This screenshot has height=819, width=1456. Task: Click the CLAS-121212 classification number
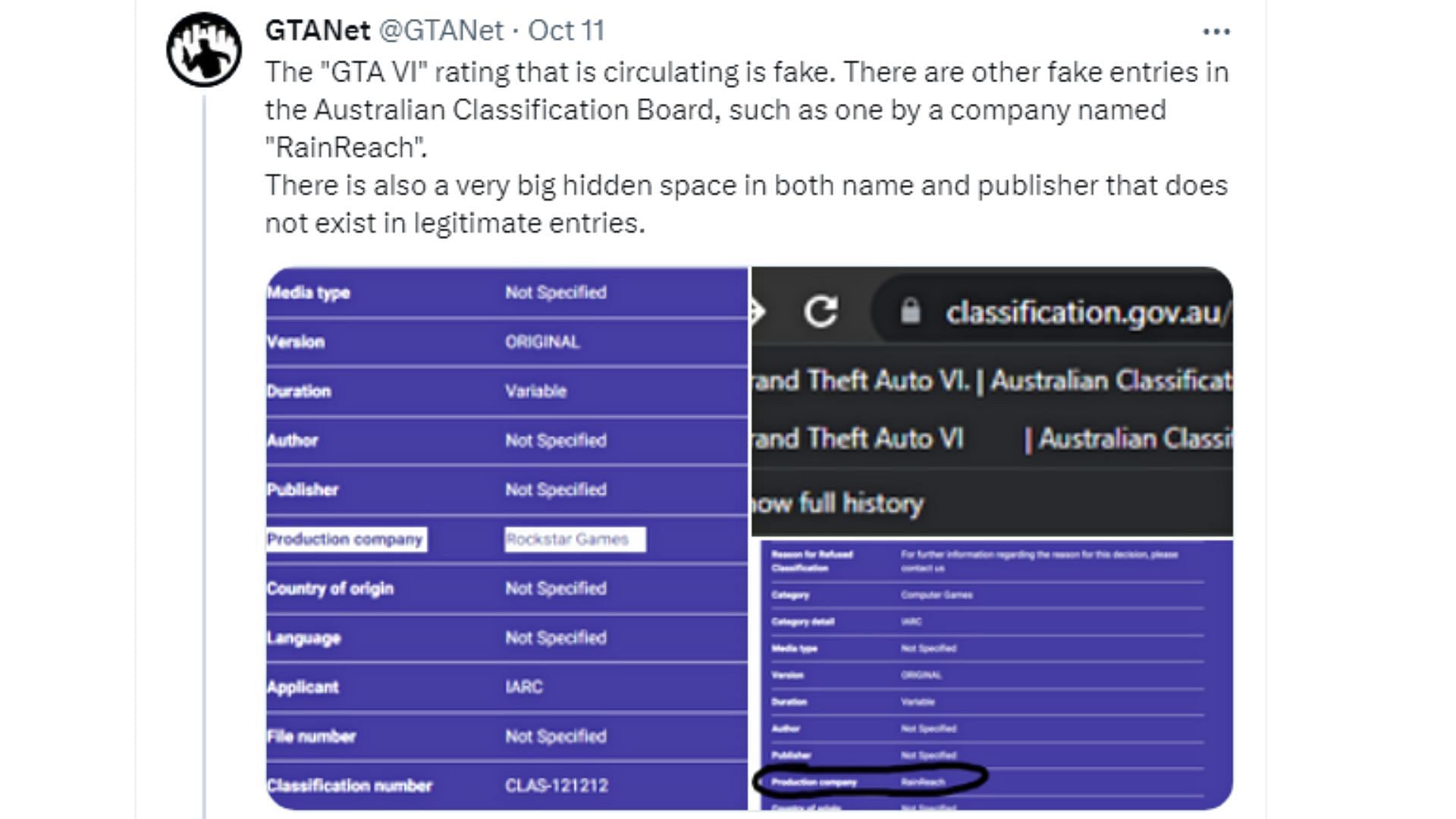557,786
